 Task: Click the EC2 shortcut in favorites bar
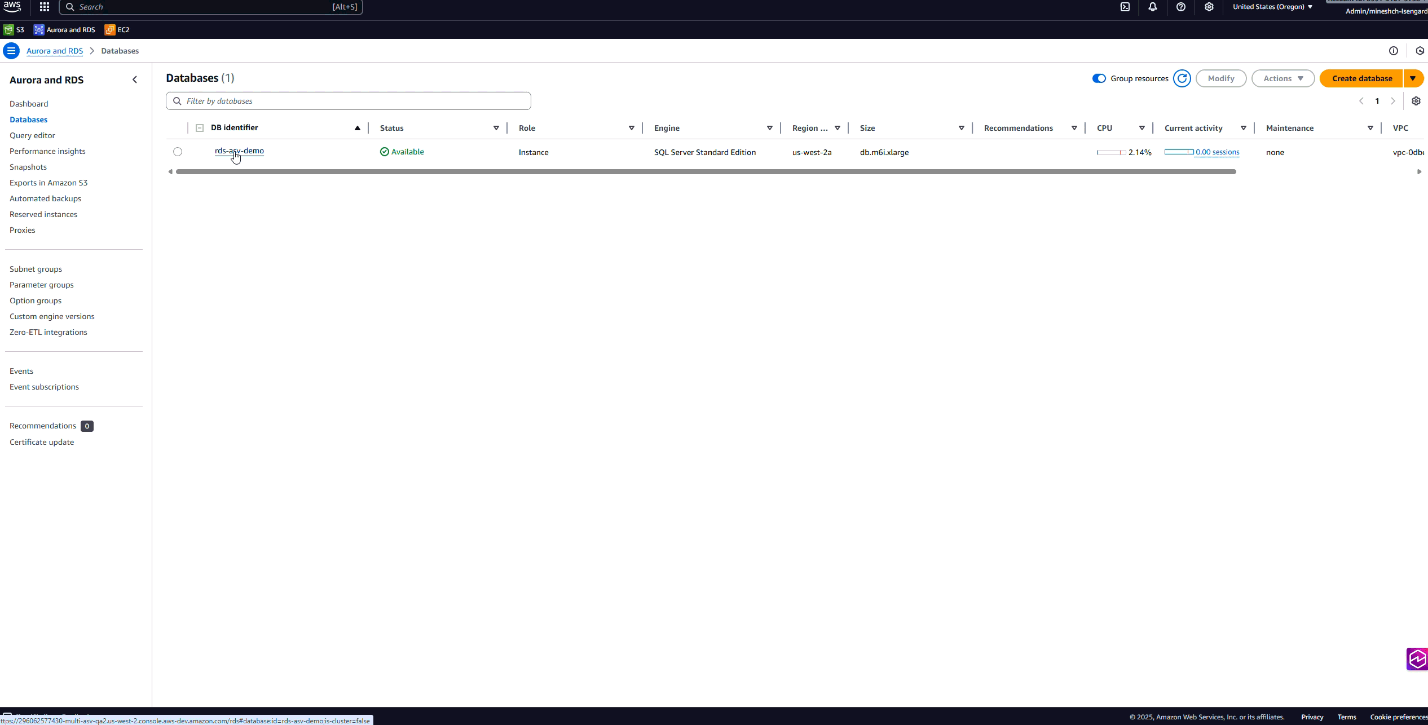pos(117,30)
